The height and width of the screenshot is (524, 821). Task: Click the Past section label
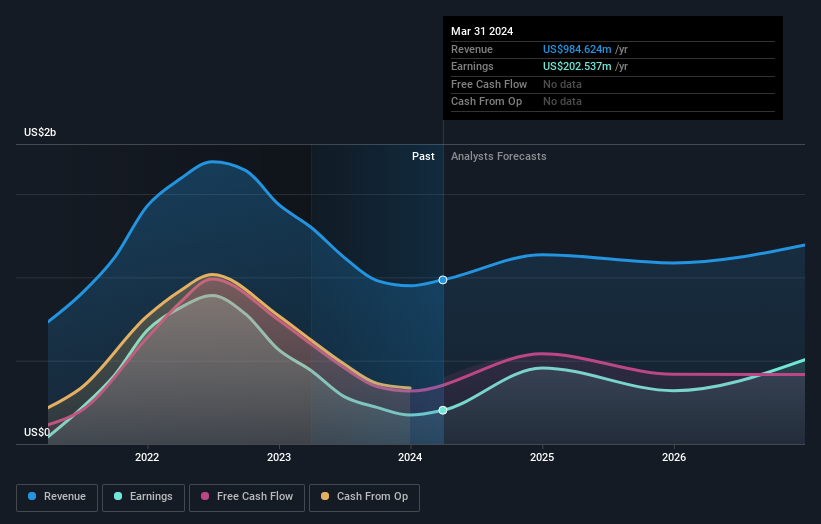tap(423, 157)
